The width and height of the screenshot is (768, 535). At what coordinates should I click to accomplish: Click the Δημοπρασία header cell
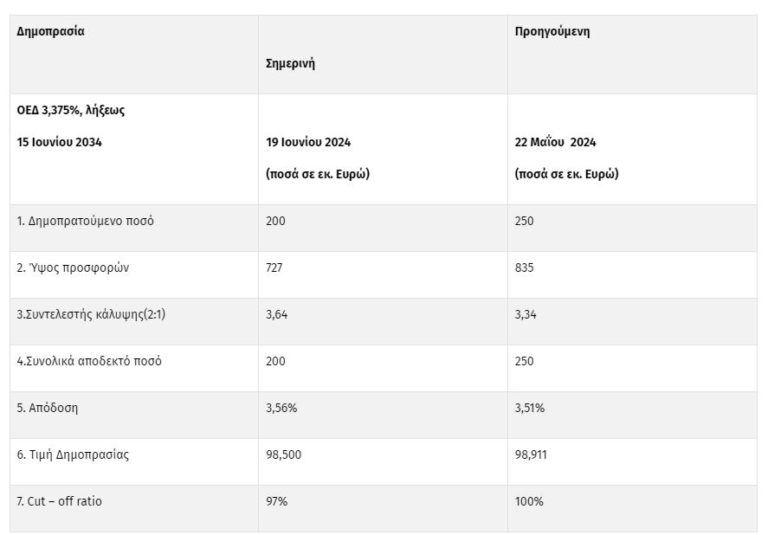[51, 31]
